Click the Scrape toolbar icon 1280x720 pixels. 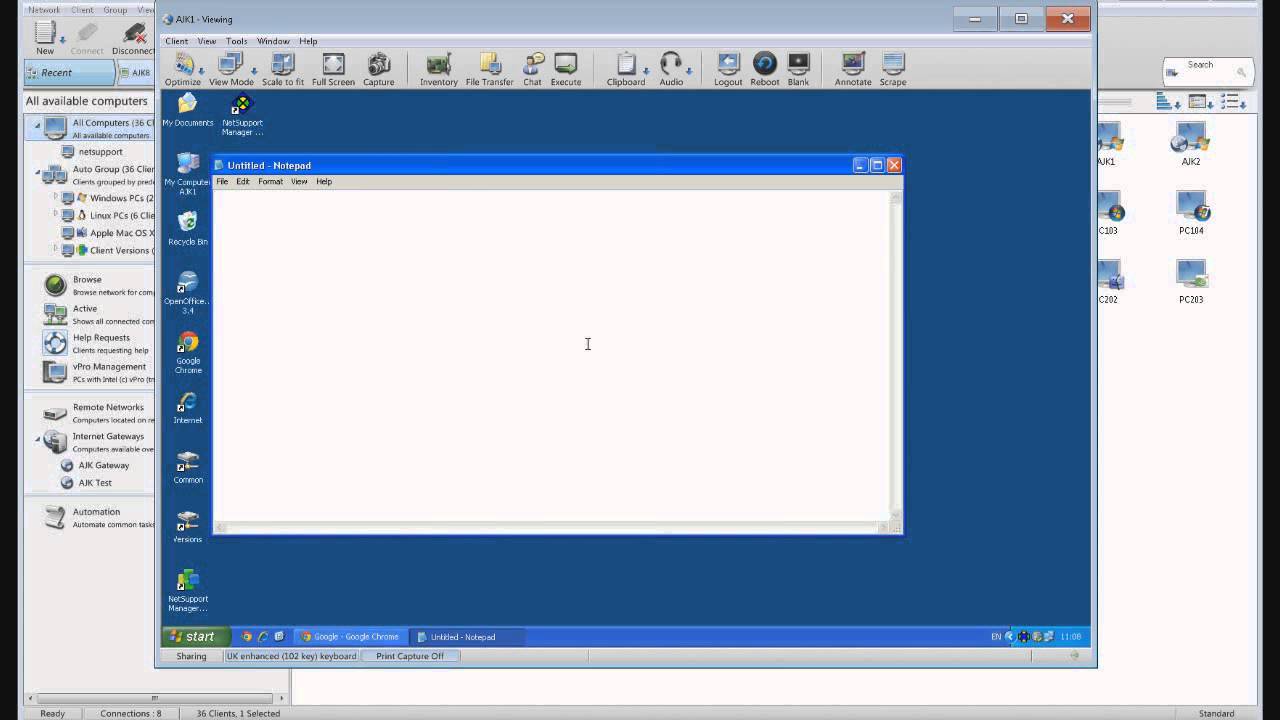893,68
